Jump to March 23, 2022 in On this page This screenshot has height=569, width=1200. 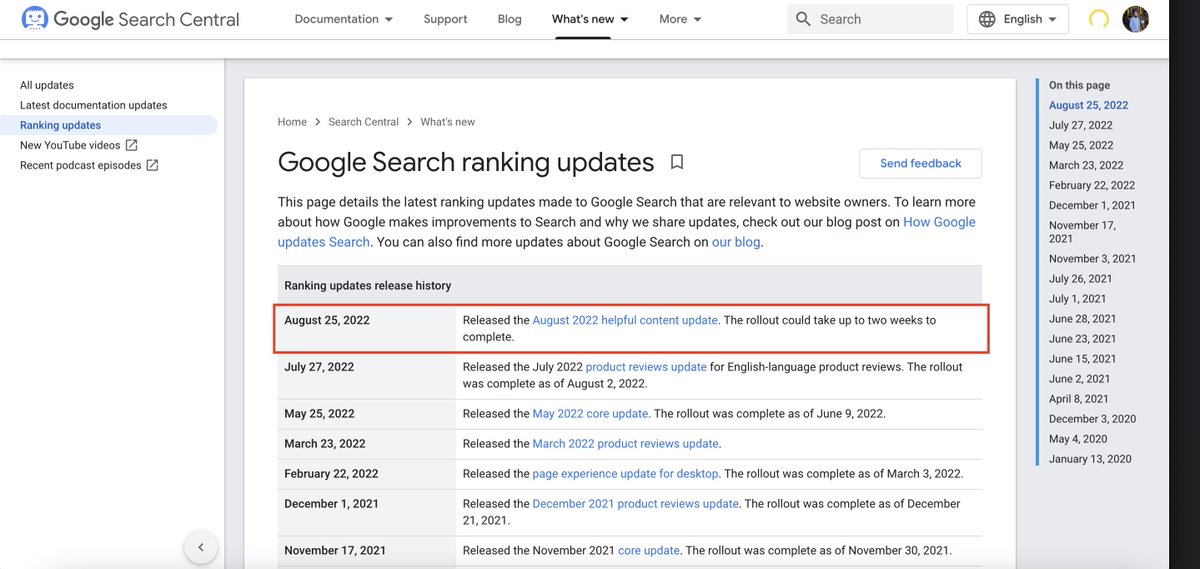pos(1086,165)
